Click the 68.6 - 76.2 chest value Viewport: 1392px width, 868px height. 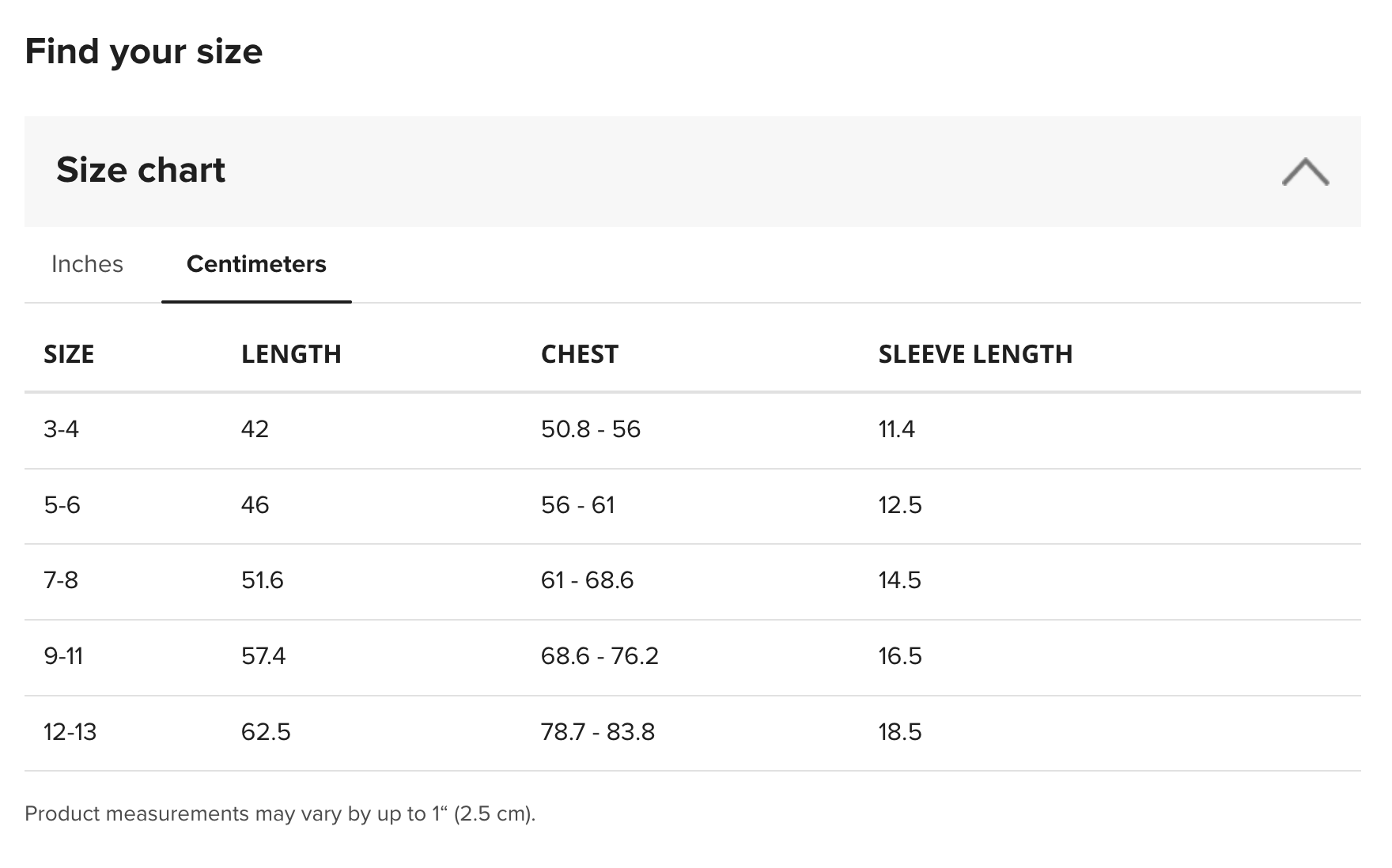point(600,656)
